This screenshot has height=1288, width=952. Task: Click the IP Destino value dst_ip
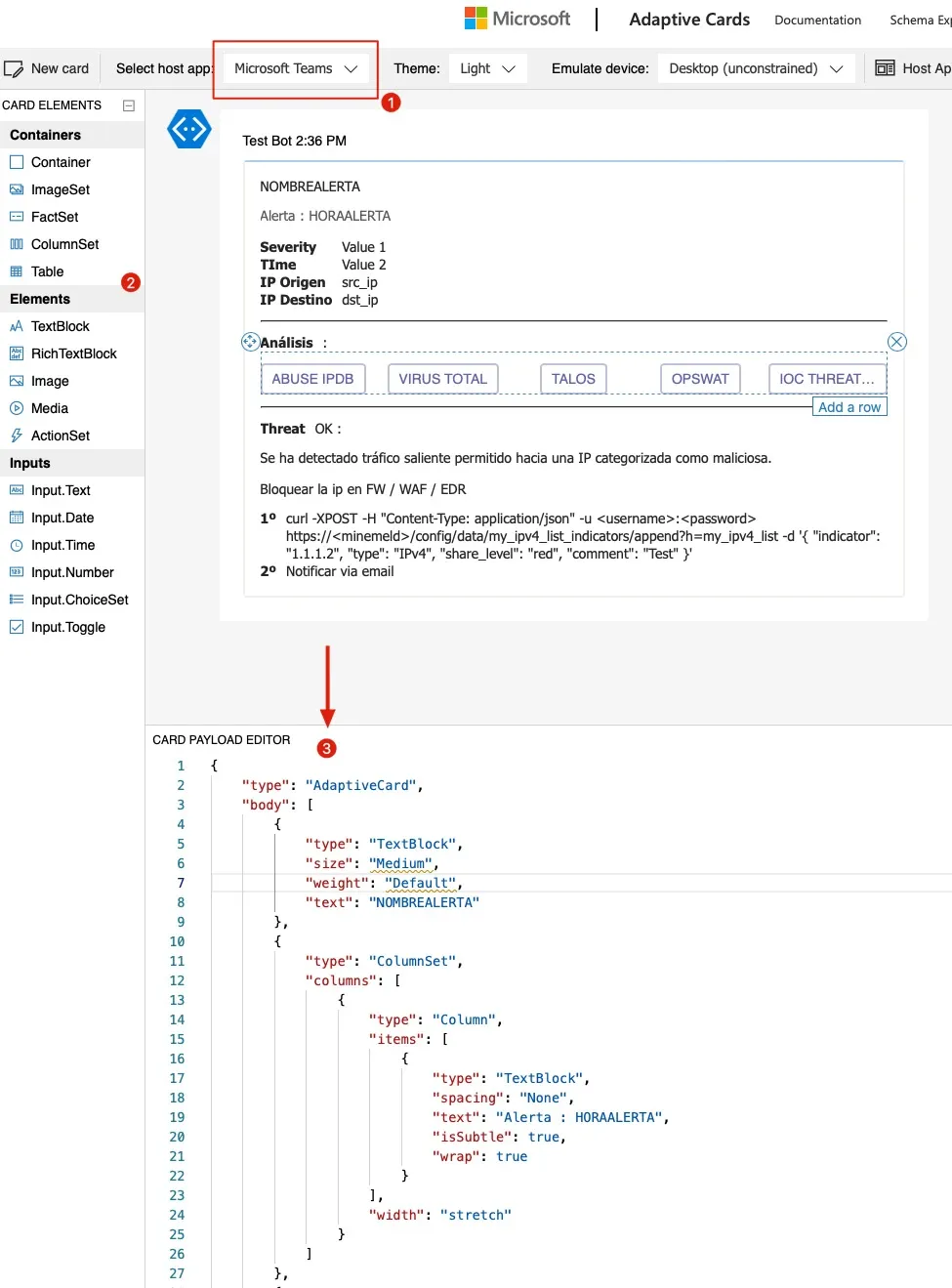359,300
